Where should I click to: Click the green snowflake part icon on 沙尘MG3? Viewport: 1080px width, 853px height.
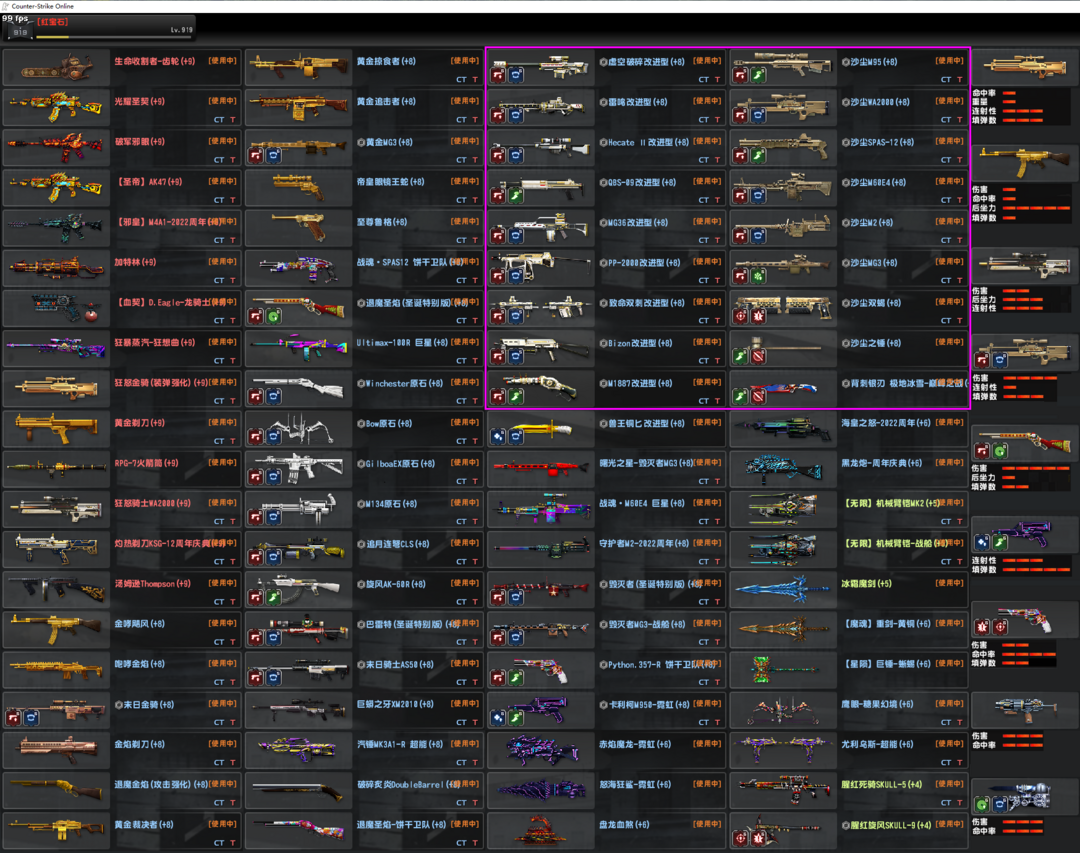tap(758, 276)
